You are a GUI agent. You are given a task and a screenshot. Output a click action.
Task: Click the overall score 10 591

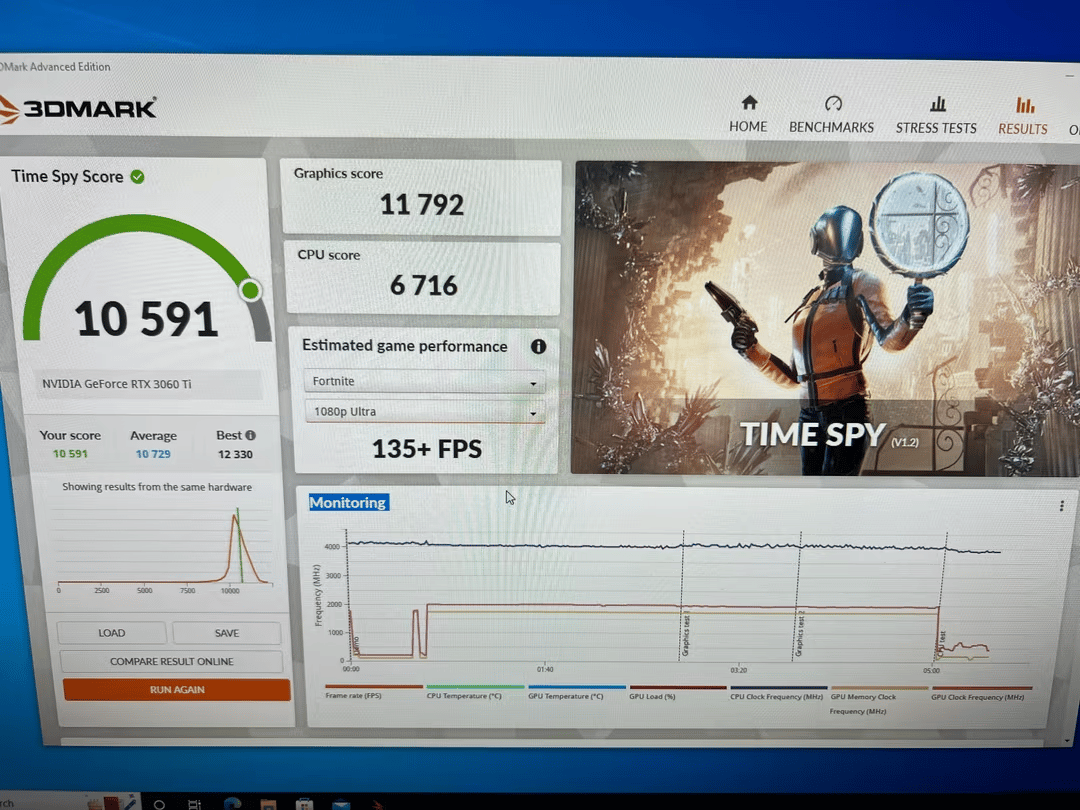click(146, 319)
